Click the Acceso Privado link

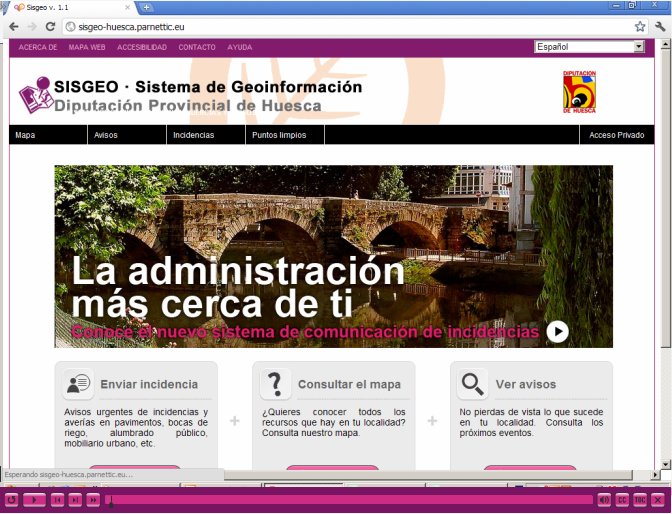616,135
